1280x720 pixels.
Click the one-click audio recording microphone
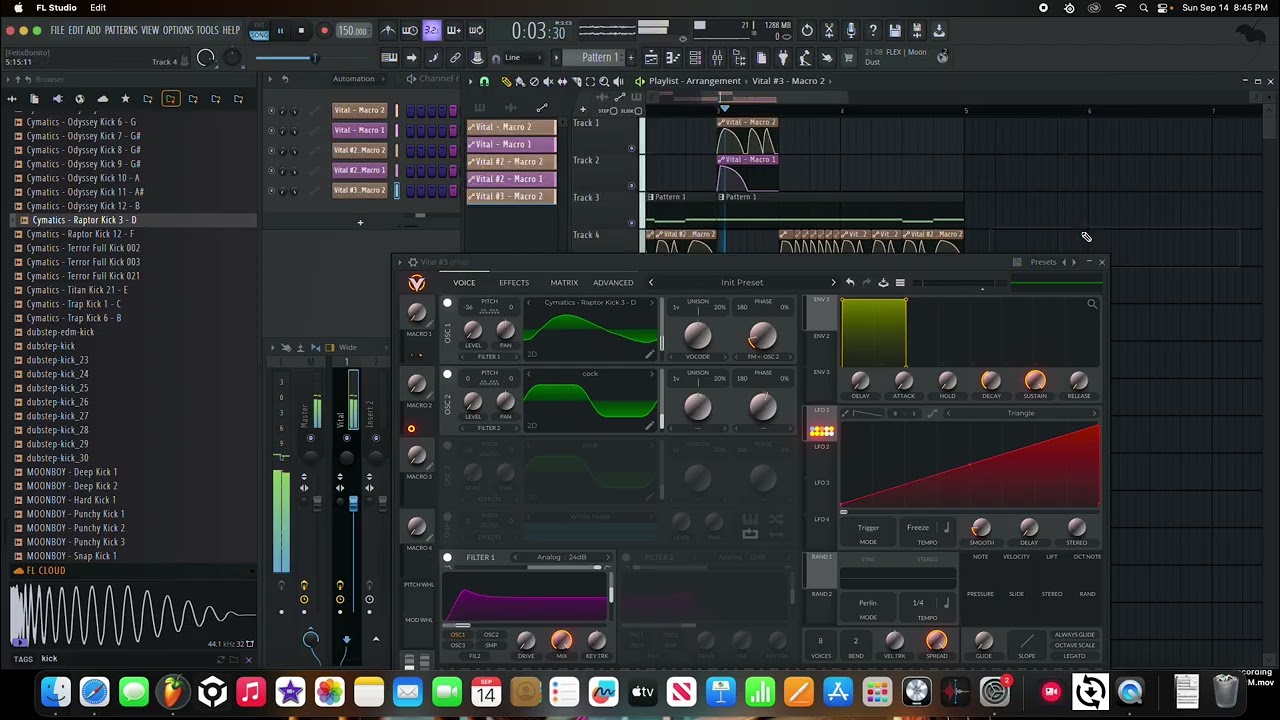[851, 31]
